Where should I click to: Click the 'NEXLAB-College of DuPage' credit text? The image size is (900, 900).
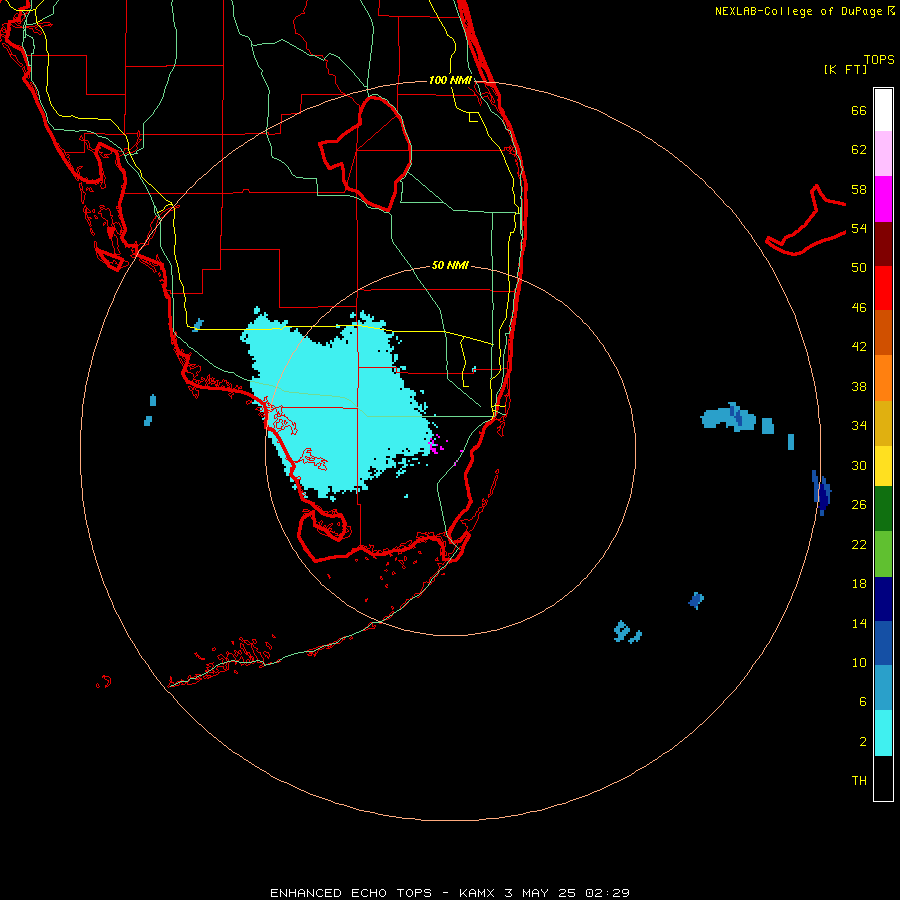point(798,11)
